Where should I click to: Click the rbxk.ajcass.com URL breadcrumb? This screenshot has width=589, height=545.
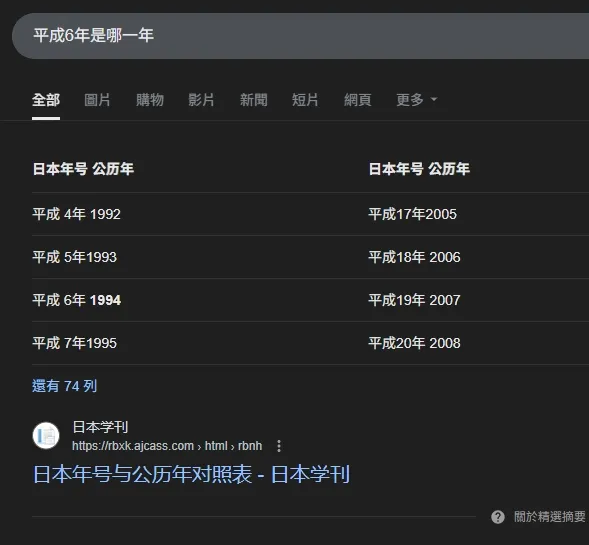(x=167, y=446)
